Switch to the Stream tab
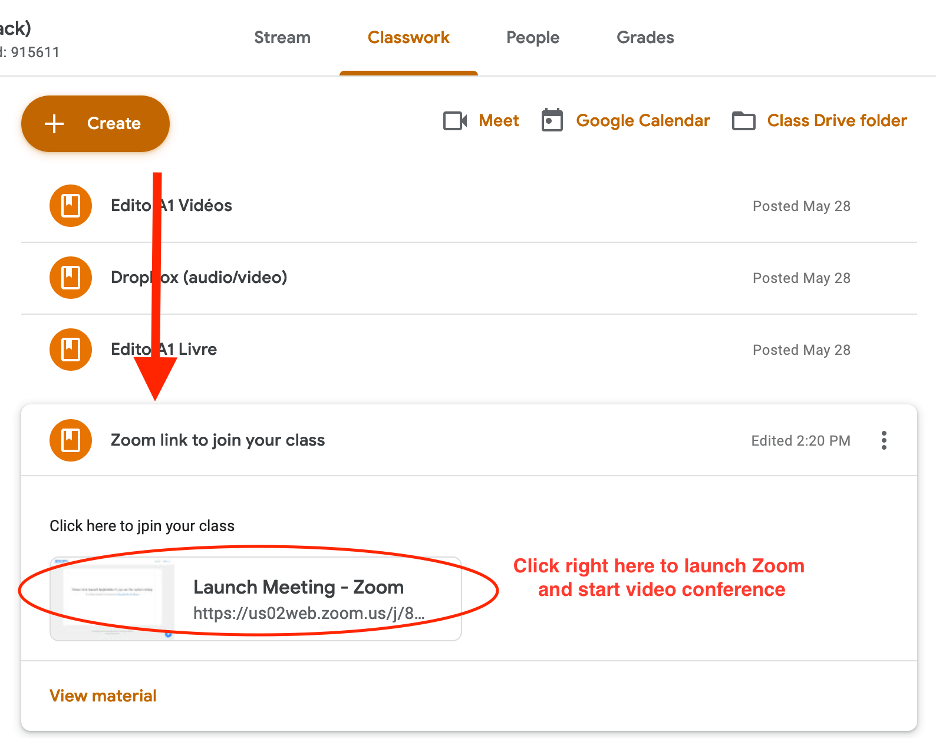 point(282,38)
